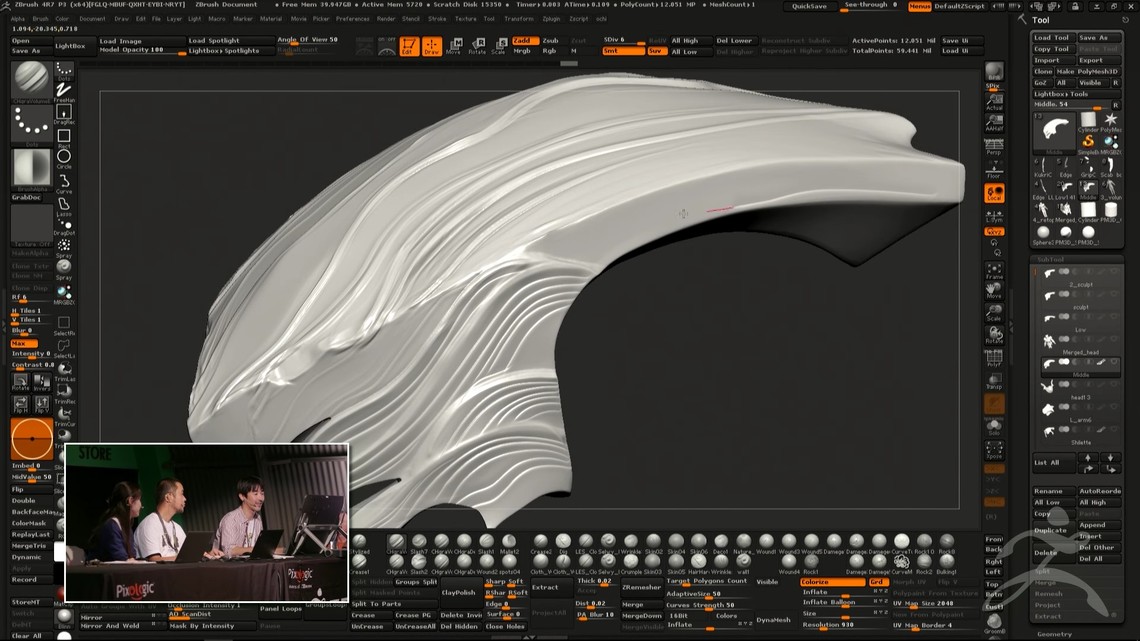Viewport: 1140px width, 641px height.
Task: Toggle Persp perspective view
Action: [x=994, y=146]
